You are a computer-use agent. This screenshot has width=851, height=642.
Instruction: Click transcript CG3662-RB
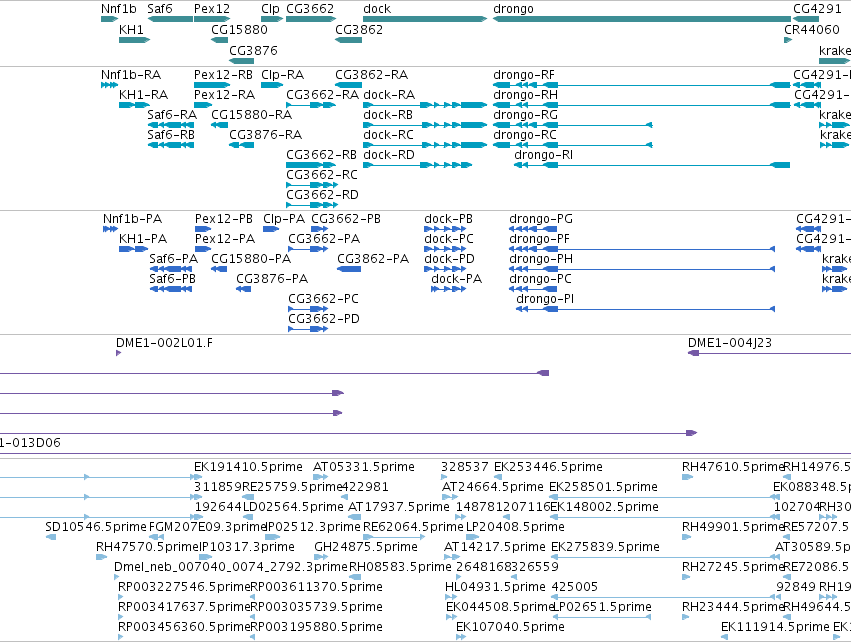tap(321, 155)
